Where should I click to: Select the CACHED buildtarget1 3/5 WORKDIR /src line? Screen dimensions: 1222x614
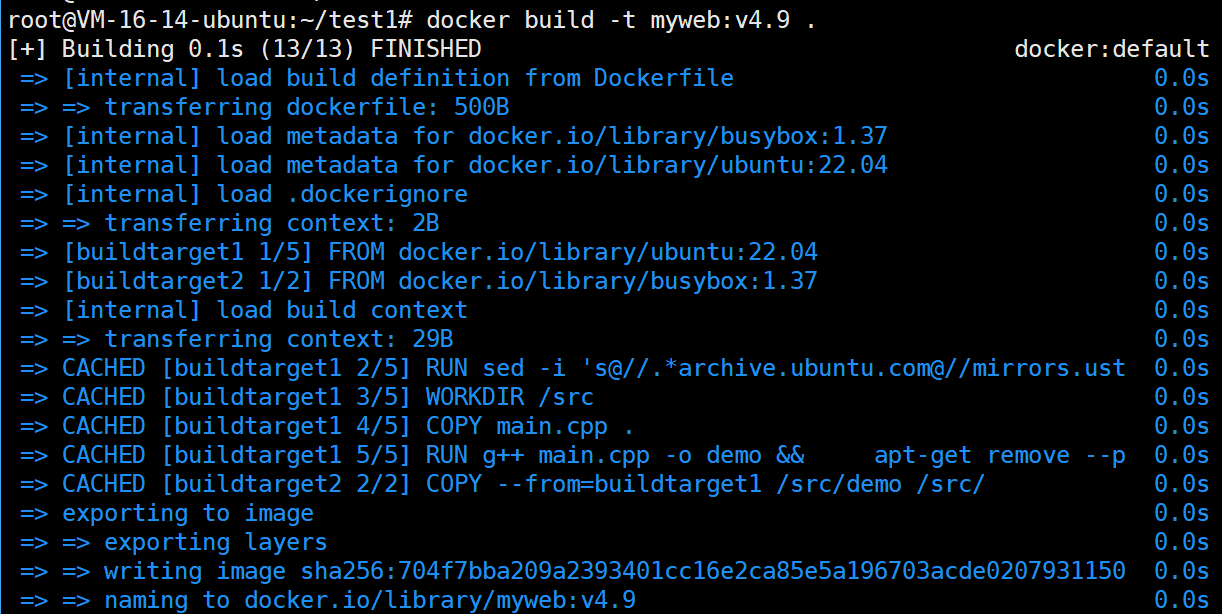tap(307, 397)
